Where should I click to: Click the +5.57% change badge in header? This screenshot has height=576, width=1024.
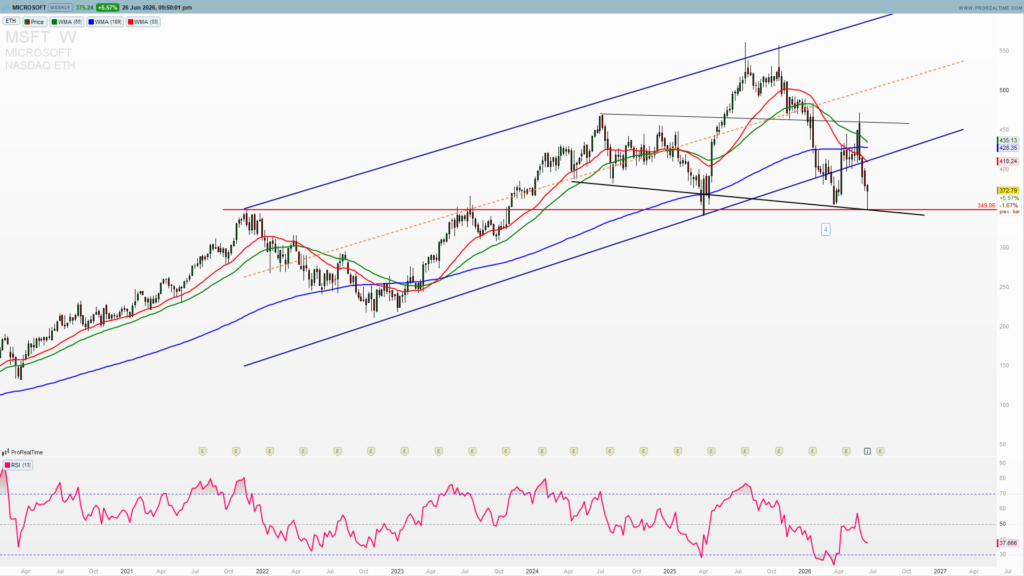[x=107, y=7]
